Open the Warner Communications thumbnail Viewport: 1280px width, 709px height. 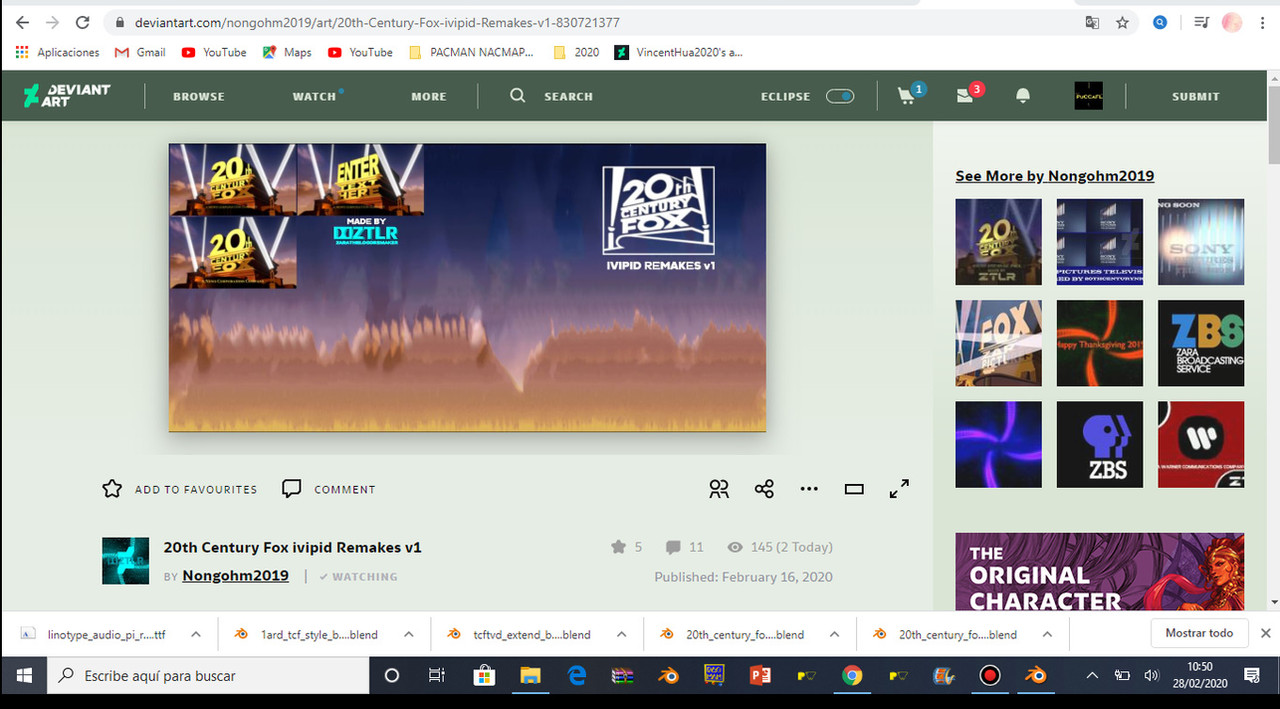pos(1201,444)
